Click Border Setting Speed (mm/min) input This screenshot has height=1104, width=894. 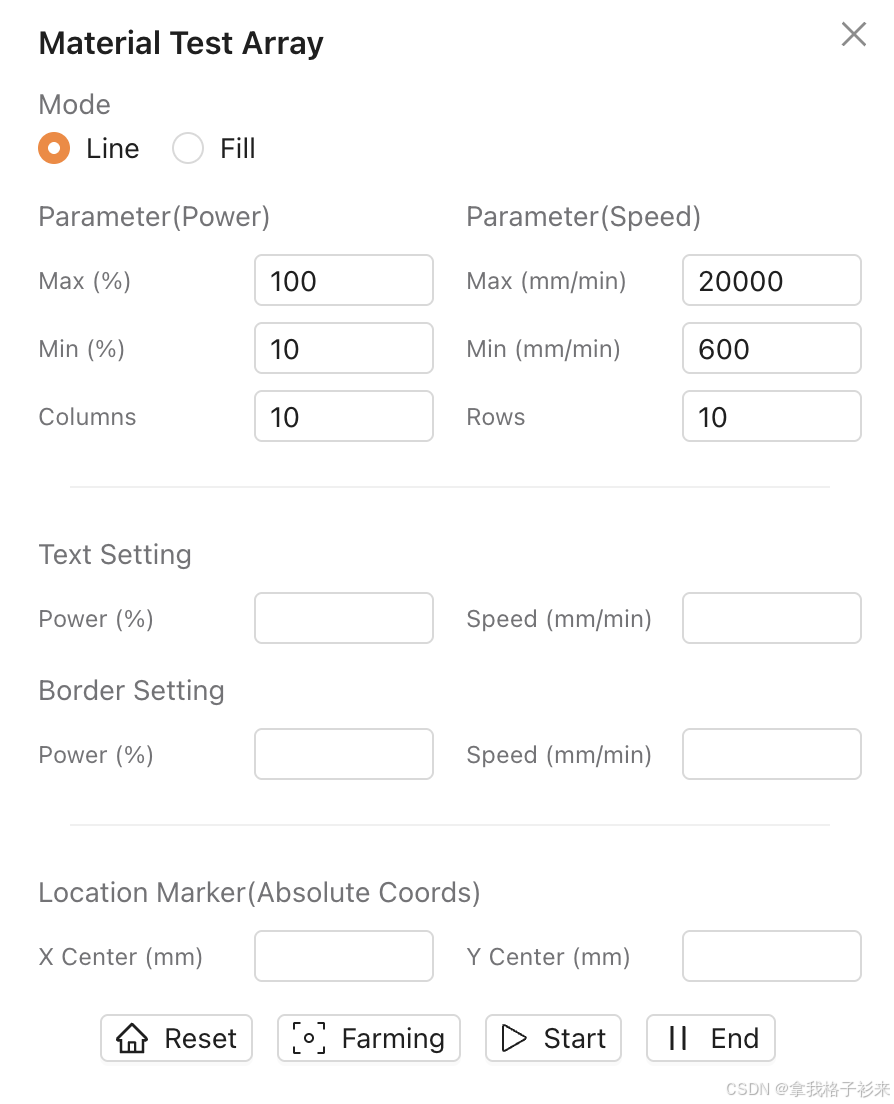coord(771,754)
